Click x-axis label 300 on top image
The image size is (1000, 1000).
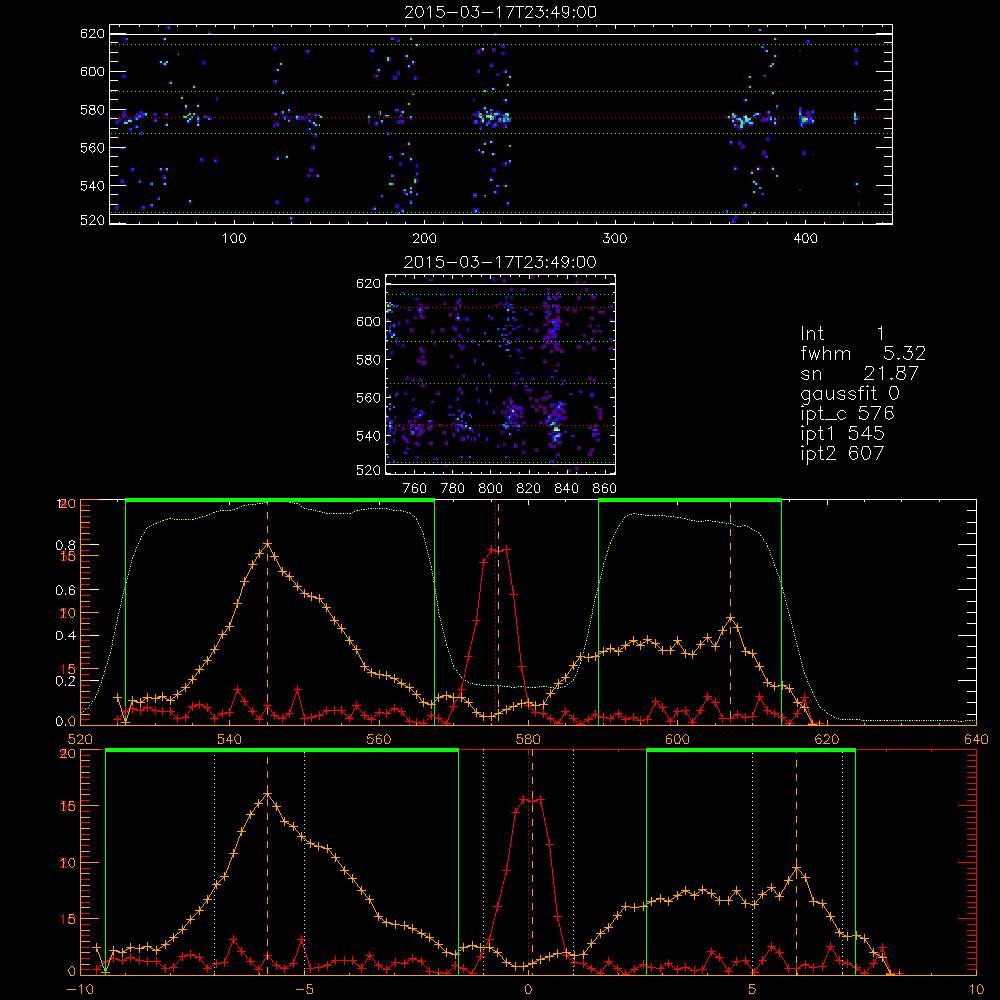click(x=615, y=239)
